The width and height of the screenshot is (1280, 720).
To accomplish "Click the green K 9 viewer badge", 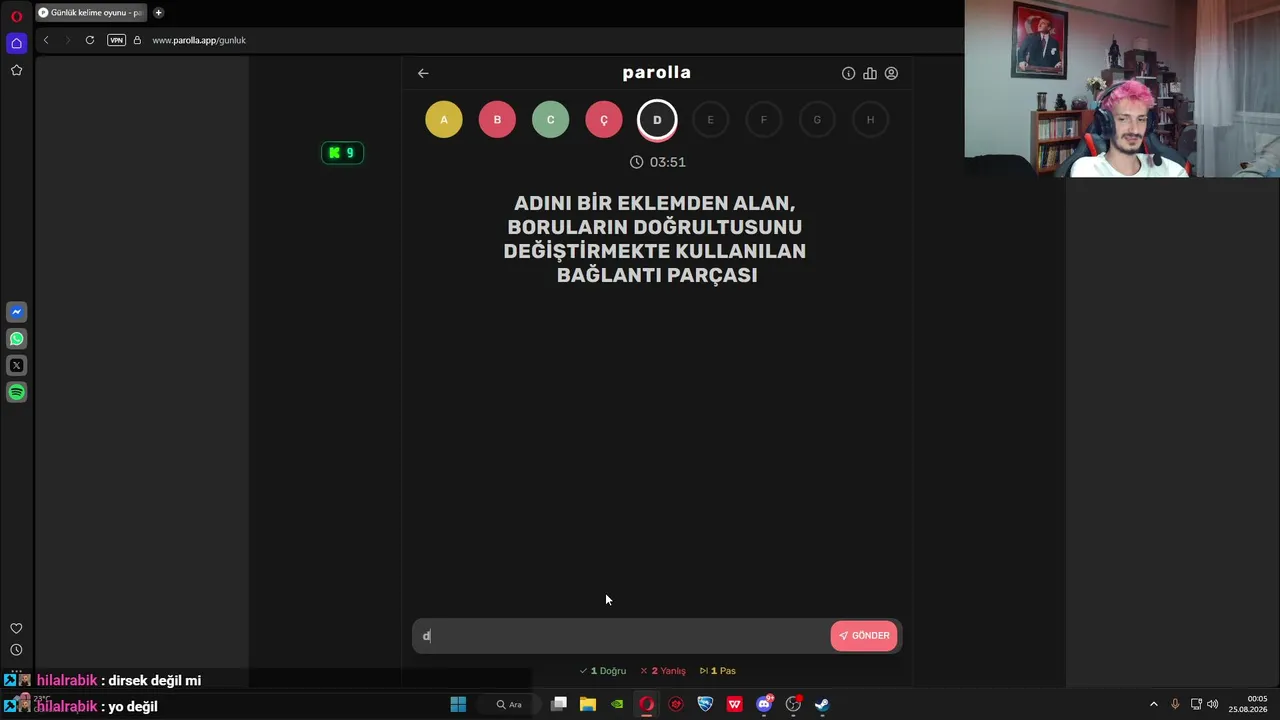I will [342, 153].
